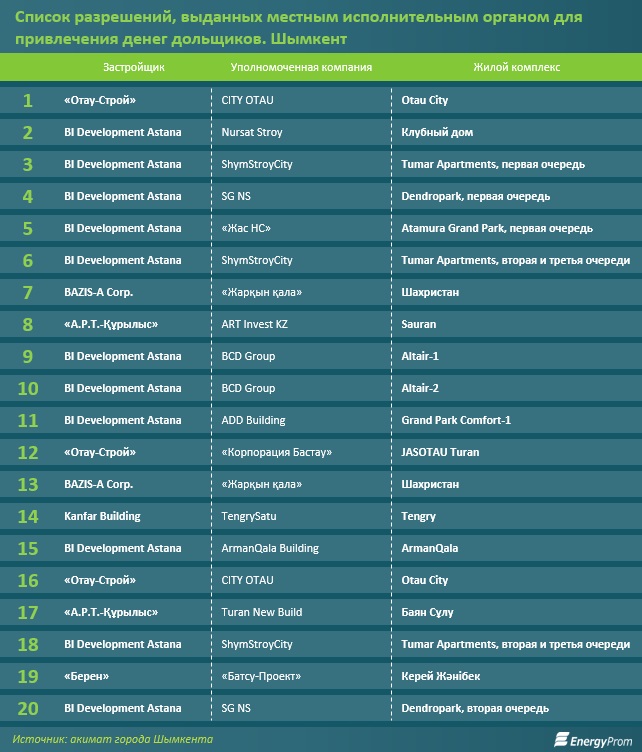Click '«Жарқын қала»' in row 7
Screen dimensions: 642x752
point(262,292)
